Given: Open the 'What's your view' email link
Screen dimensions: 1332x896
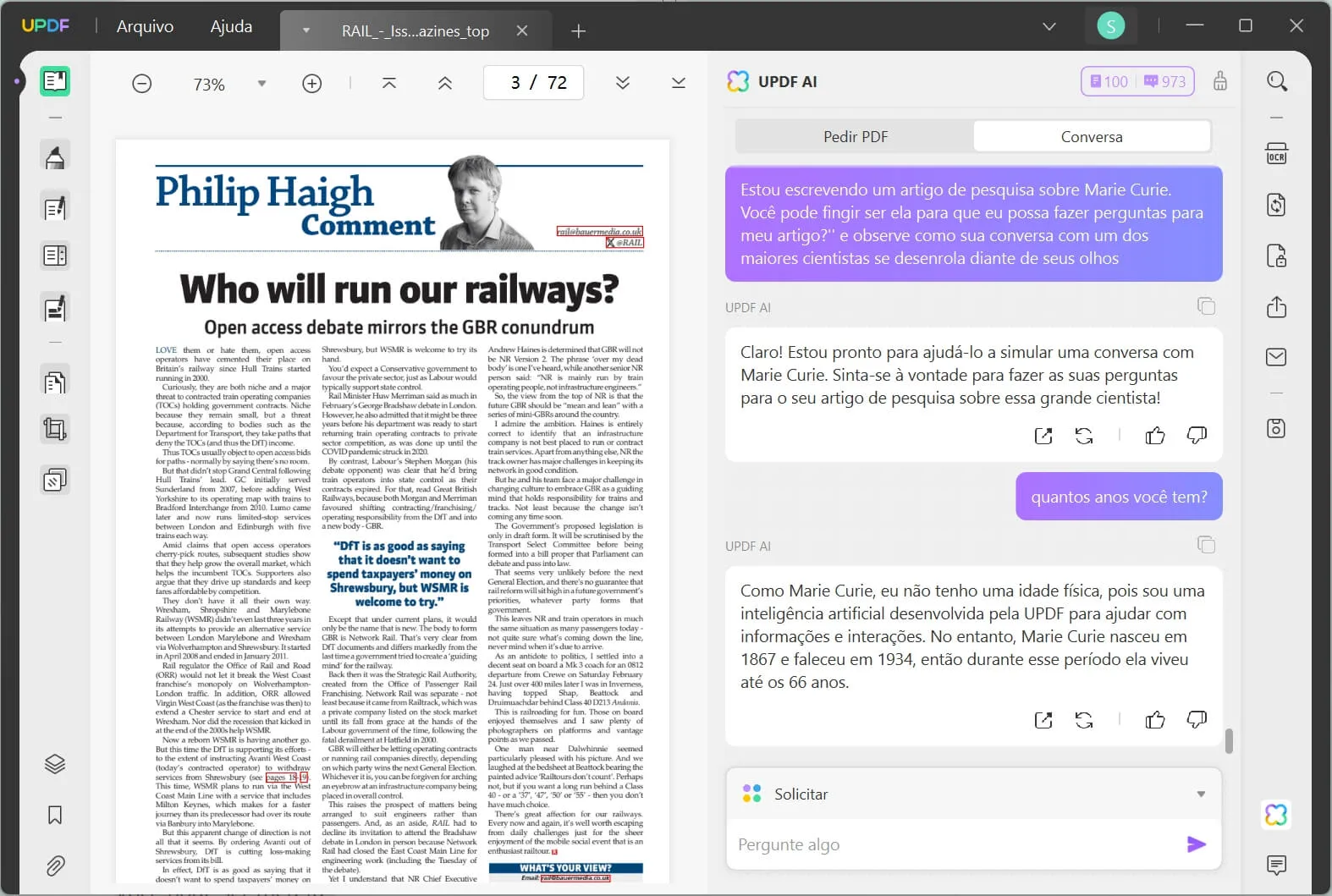Looking at the screenshot, I should pos(575,878).
